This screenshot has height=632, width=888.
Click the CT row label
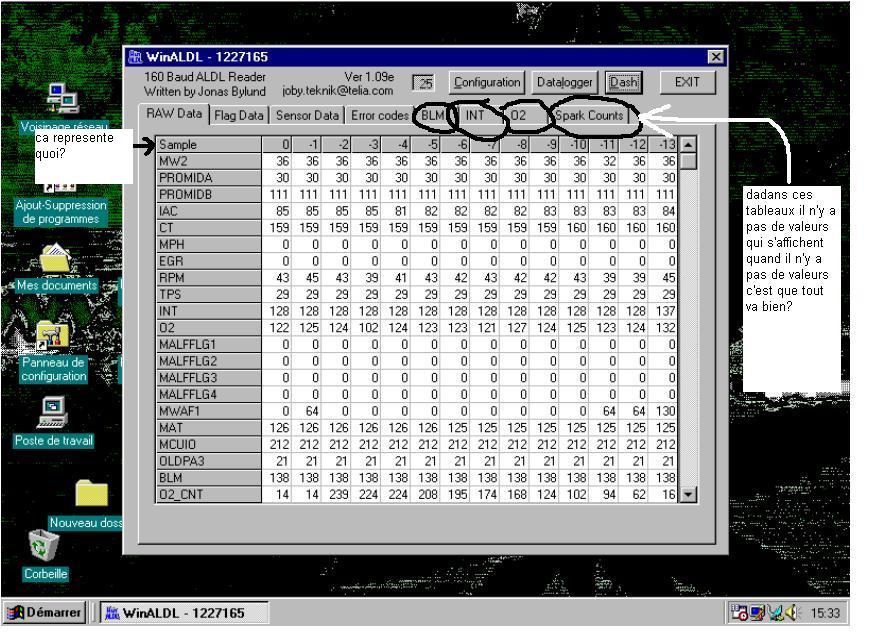pos(208,228)
